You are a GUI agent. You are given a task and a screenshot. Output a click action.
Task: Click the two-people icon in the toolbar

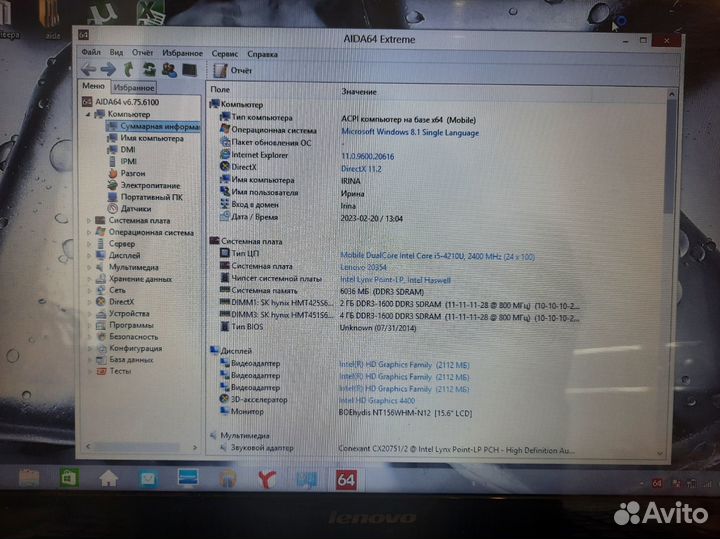tap(168, 70)
